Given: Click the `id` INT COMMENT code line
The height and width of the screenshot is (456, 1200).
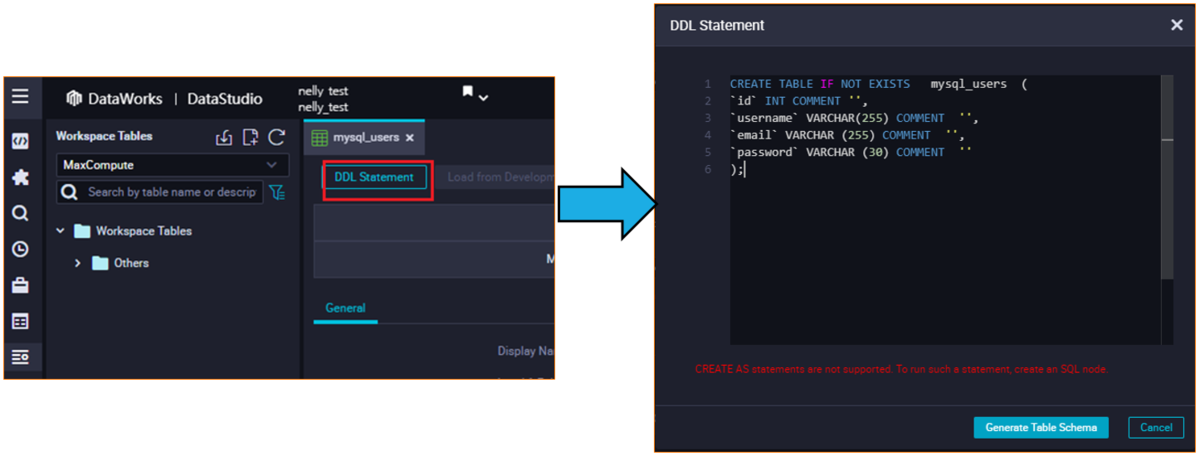Looking at the screenshot, I should pyautogui.click(x=800, y=101).
